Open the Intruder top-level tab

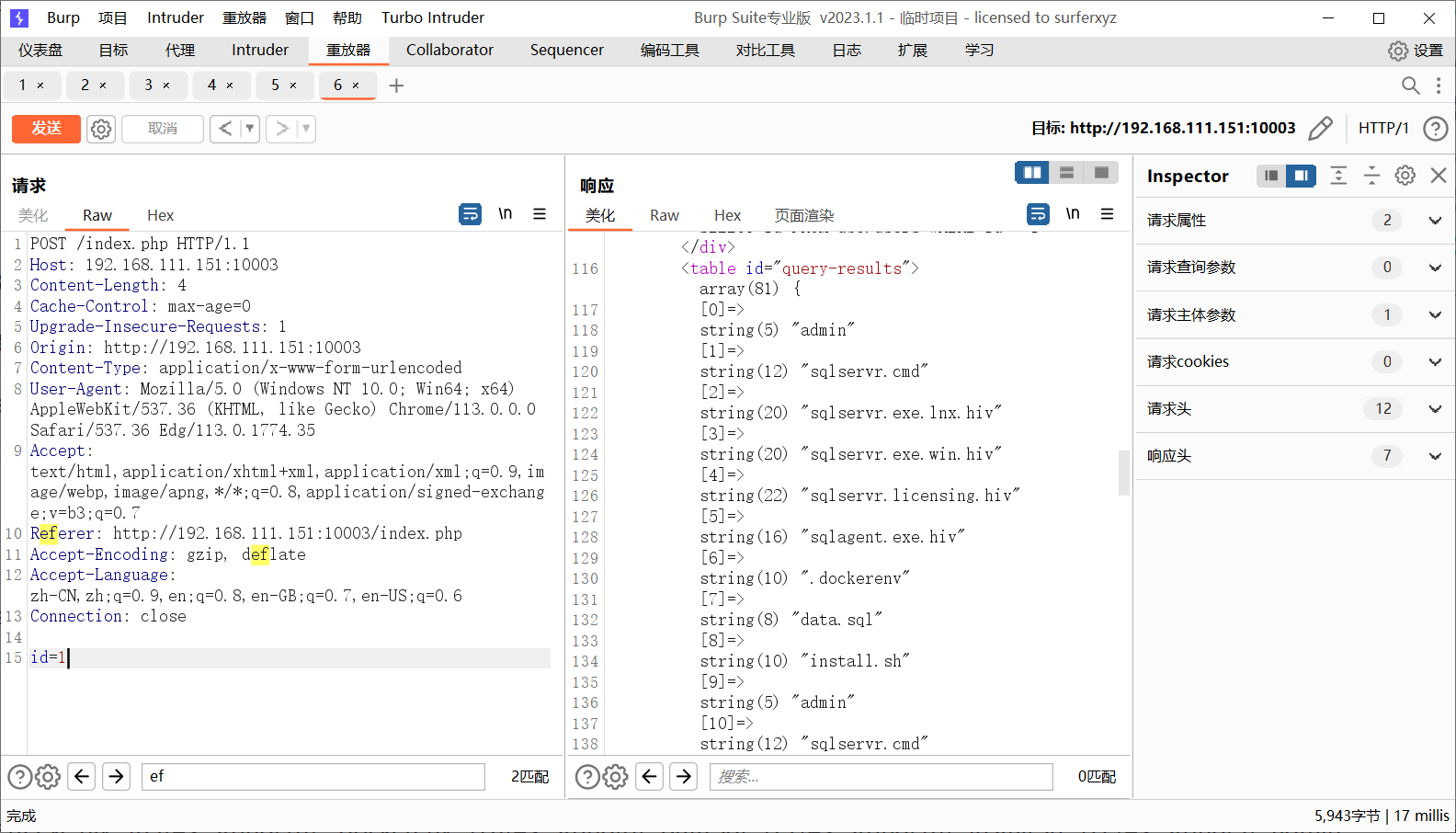tap(260, 51)
